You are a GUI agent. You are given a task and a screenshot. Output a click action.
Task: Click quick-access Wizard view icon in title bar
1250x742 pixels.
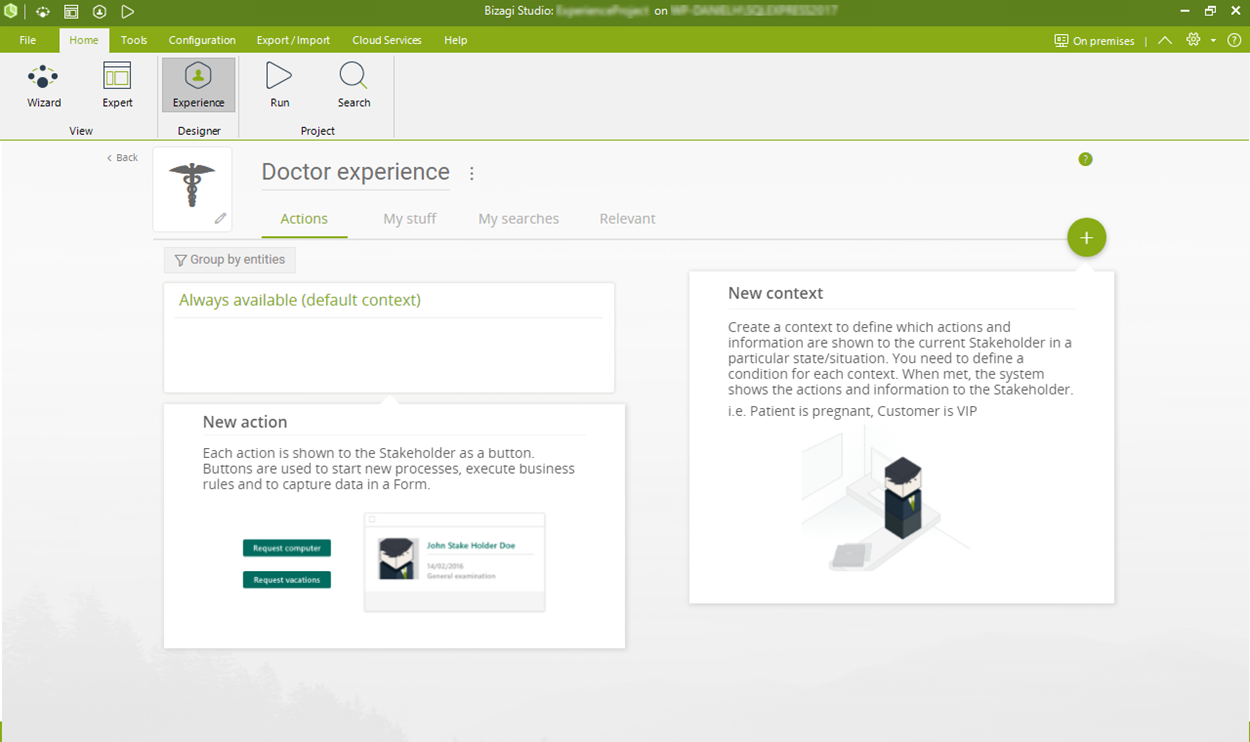click(42, 12)
